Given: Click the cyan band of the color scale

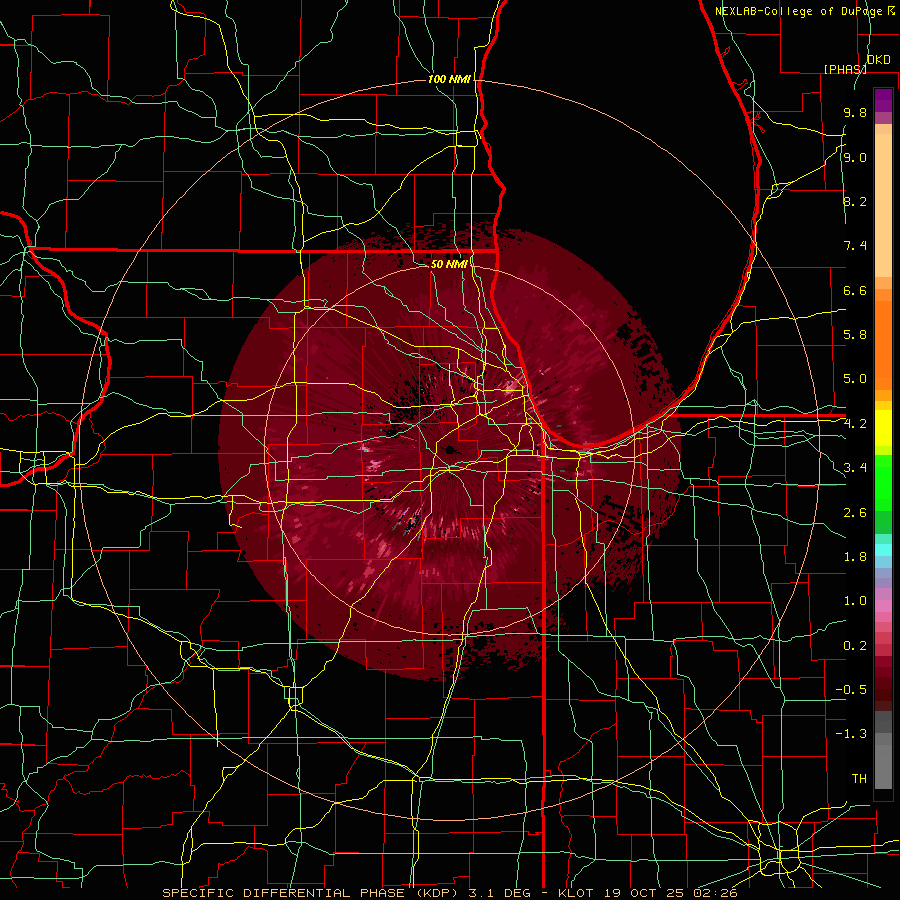Looking at the screenshot, I should click(883, 550).
